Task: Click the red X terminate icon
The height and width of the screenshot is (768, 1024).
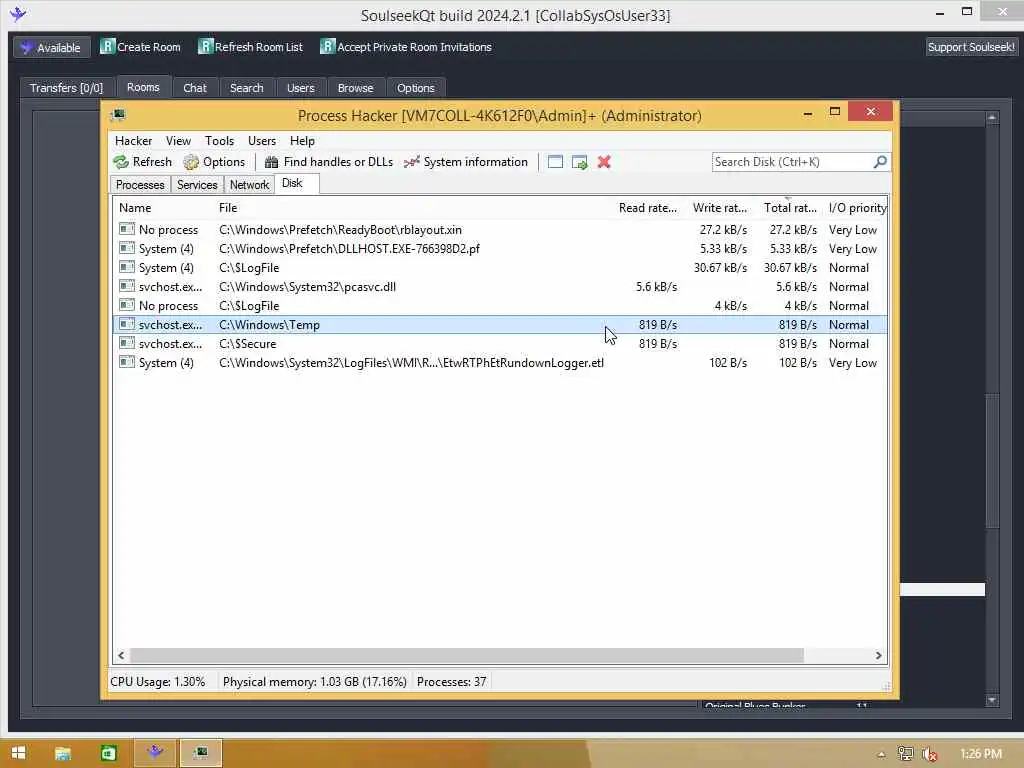Action: click(x=604, y=162)
